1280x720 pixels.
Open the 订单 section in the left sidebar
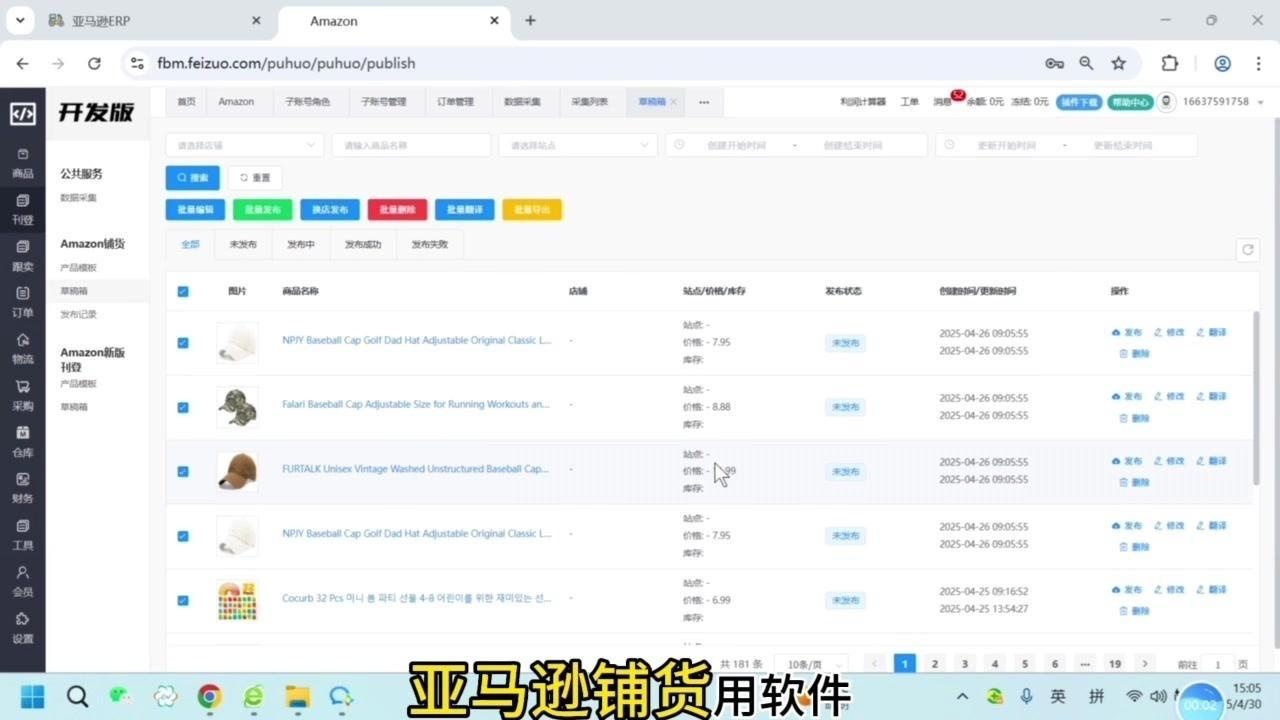22,303
